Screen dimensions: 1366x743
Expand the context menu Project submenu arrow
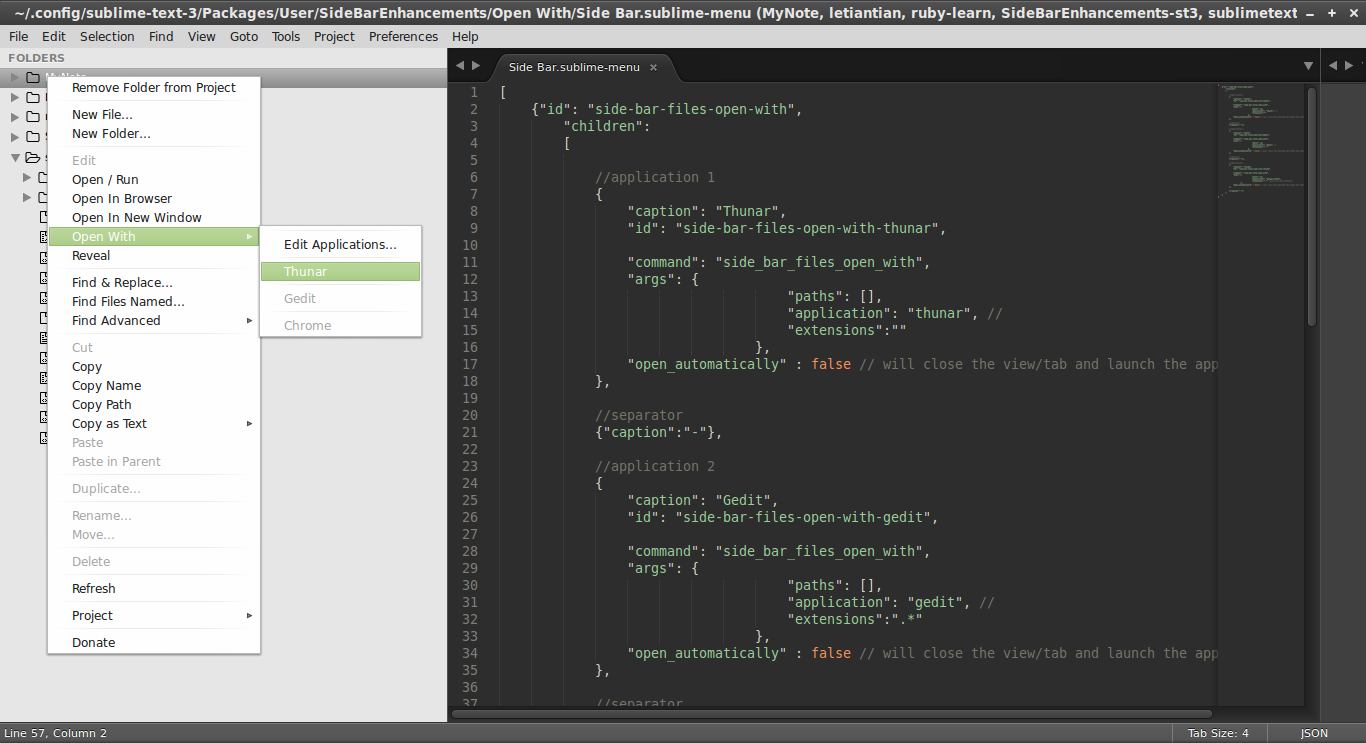250,616
